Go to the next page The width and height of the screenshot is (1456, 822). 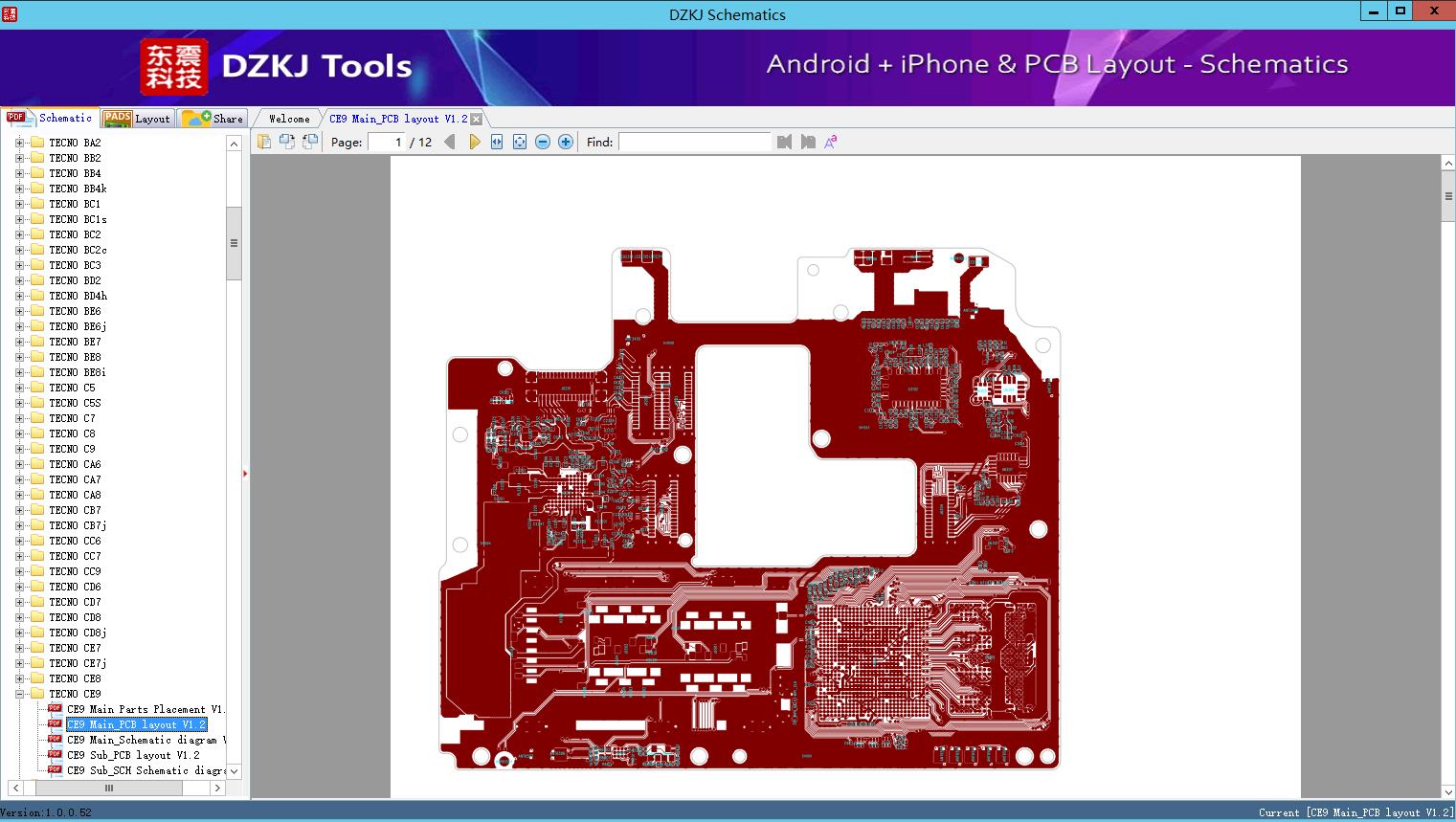[x=475, y=142]
